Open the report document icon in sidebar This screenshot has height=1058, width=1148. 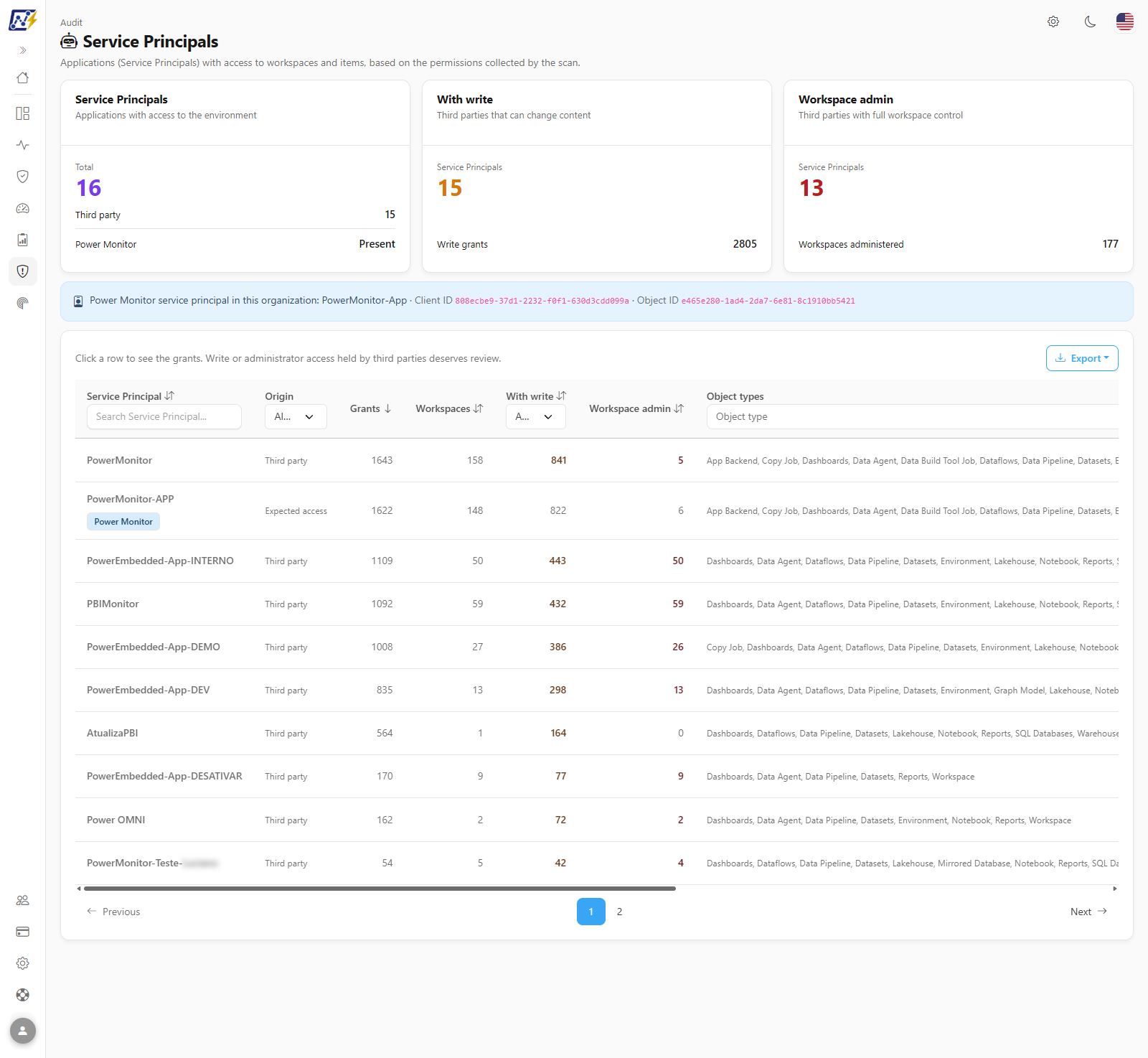[x=23, y=240]
